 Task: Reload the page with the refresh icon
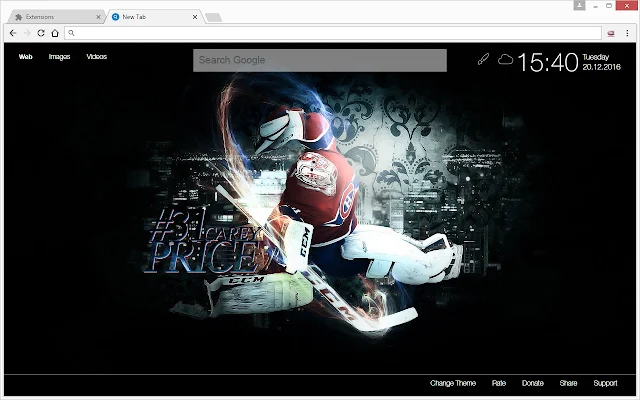[41, 33]
